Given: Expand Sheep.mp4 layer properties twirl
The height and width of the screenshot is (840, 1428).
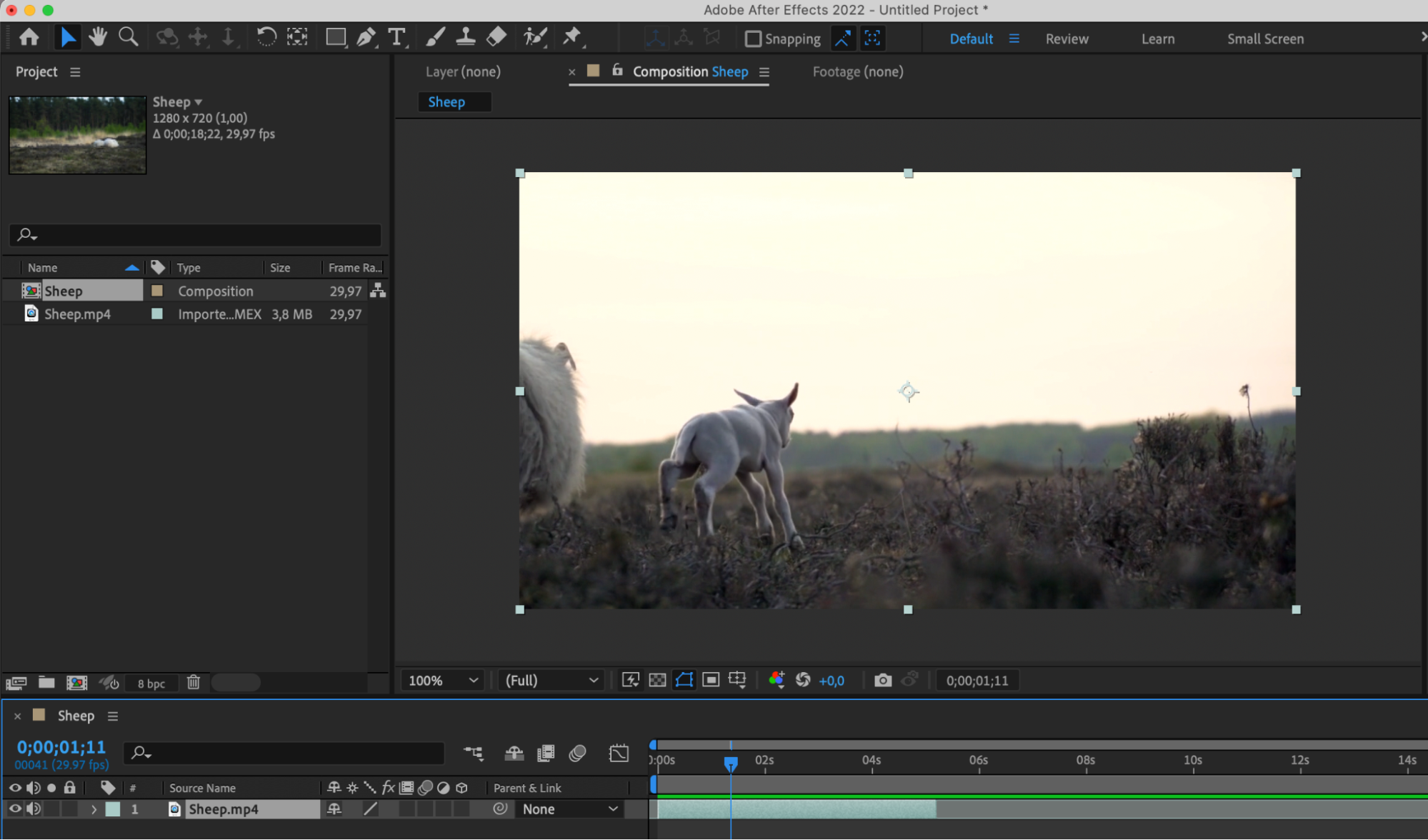Looking at the screenshot, I should pos(94,809).
